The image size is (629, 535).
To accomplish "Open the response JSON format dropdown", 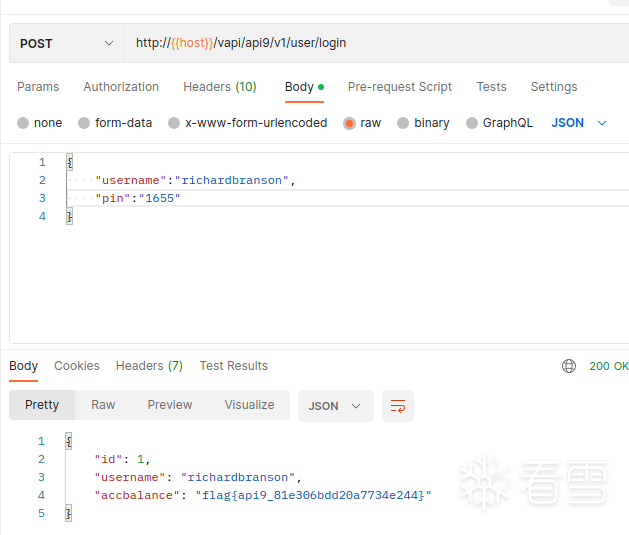I will 335,406.
